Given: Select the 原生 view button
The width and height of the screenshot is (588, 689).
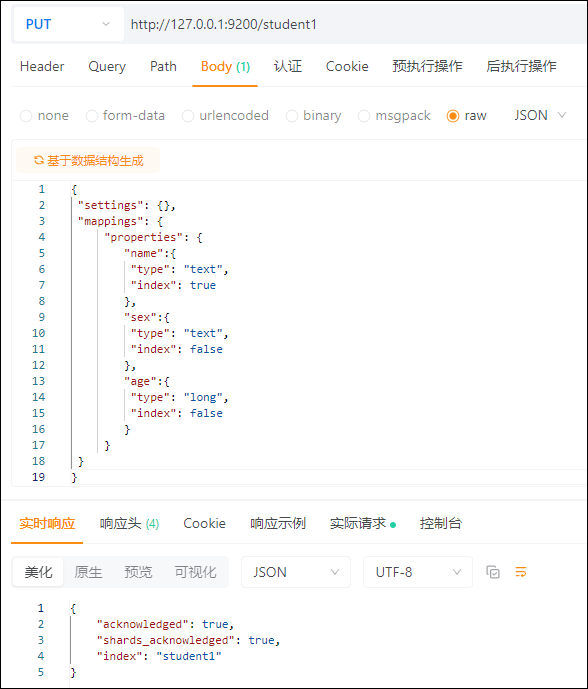Looking at the screenshot, I should [x=88, y=572].
